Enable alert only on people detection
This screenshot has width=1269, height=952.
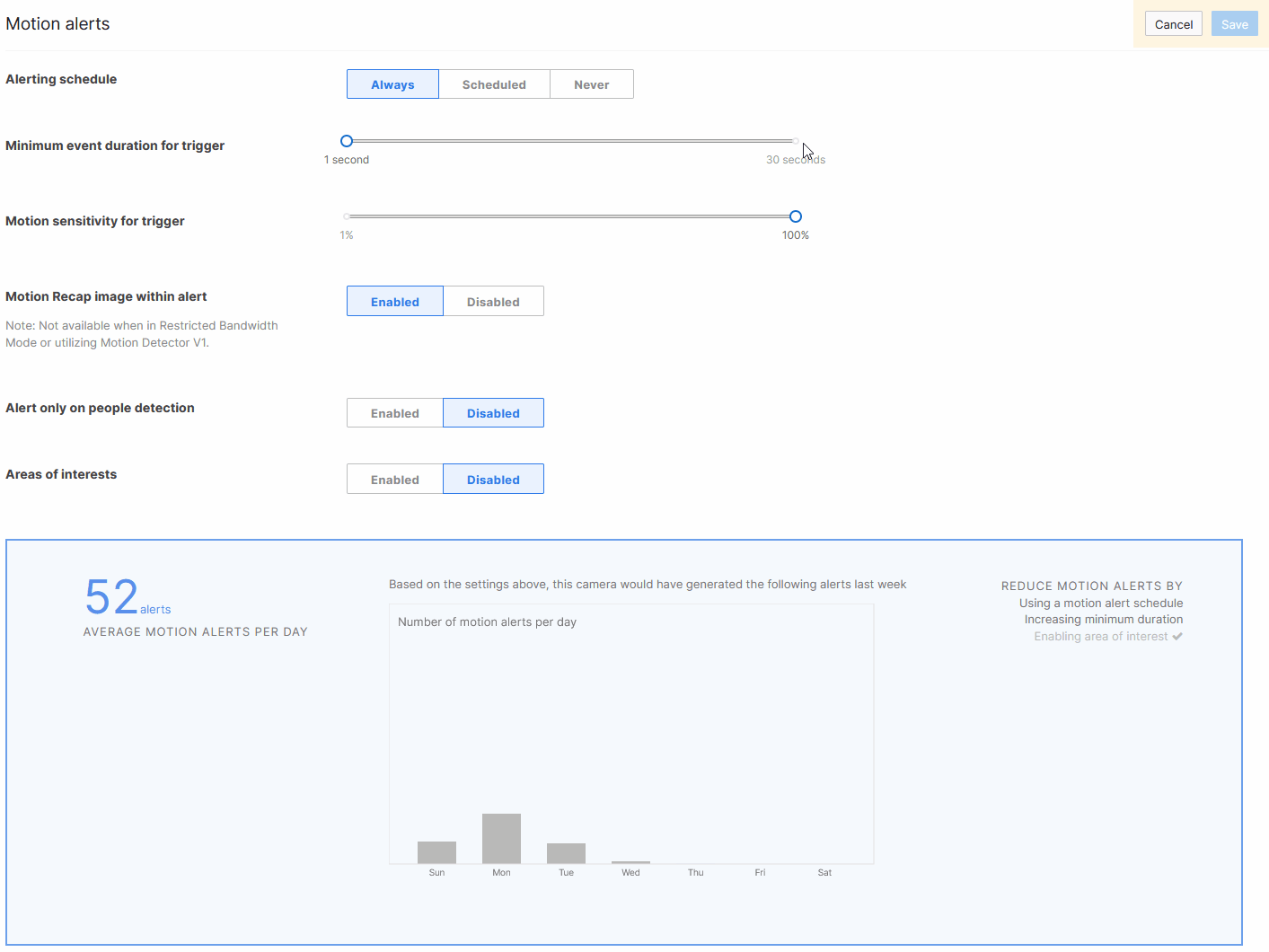[x=395, y=413]
